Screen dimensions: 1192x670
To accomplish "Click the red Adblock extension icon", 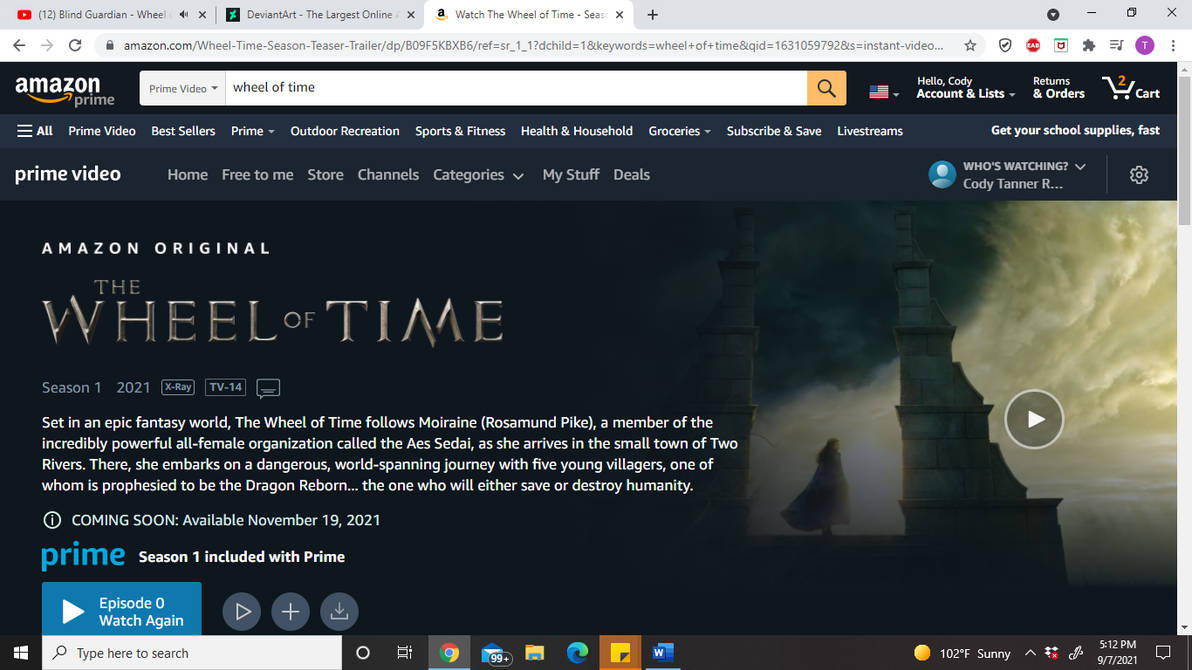I will pos(1032,46).
